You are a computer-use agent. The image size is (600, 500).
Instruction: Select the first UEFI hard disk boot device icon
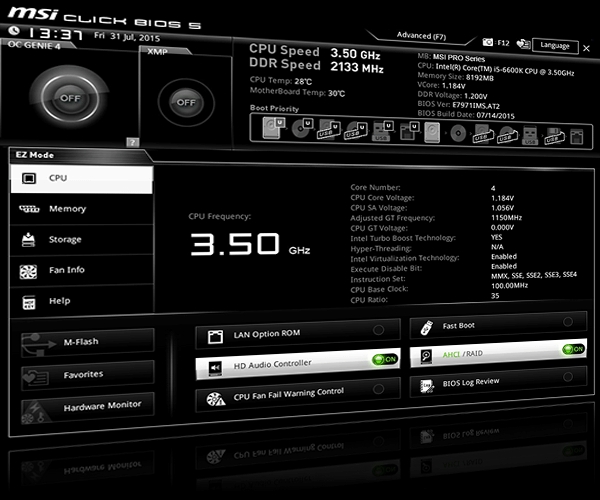[272, 128]
